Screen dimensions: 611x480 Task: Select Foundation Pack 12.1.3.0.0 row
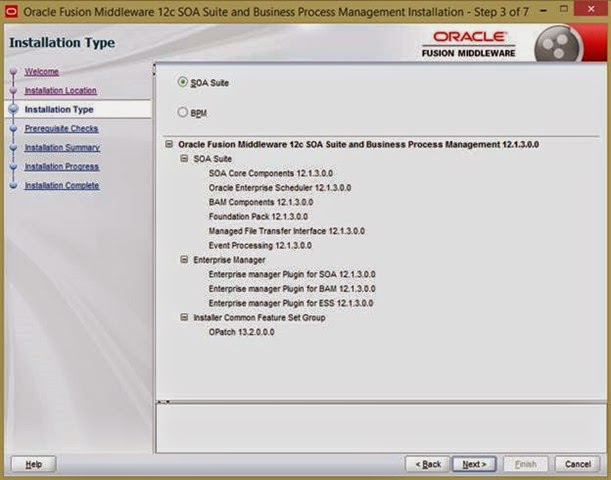pyautogui.click(x=258, y=216)
